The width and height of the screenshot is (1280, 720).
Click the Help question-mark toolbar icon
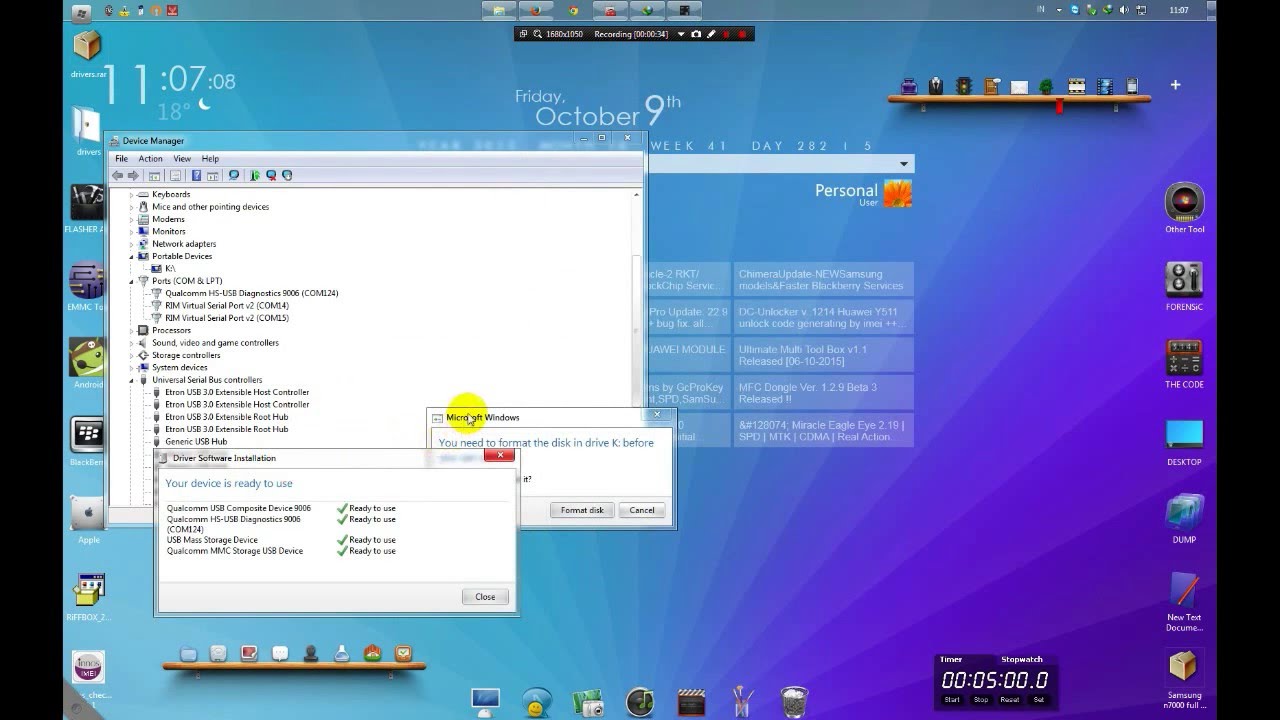click(x=196, y=175)
